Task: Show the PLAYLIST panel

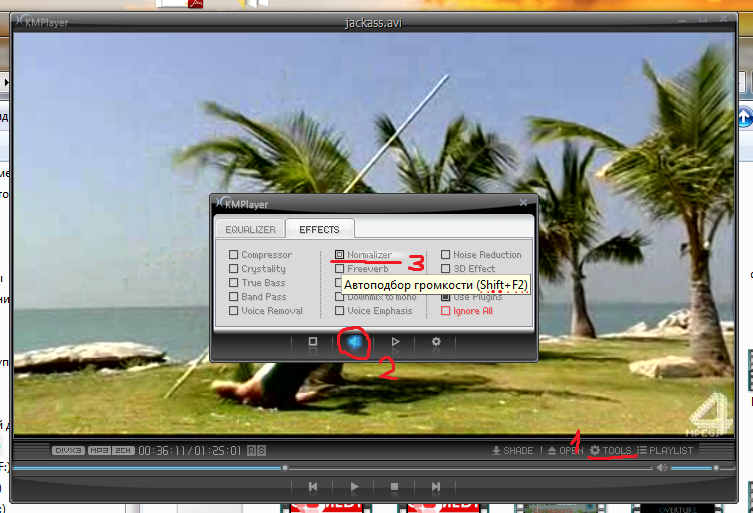Action: click(x=664, y=451)
